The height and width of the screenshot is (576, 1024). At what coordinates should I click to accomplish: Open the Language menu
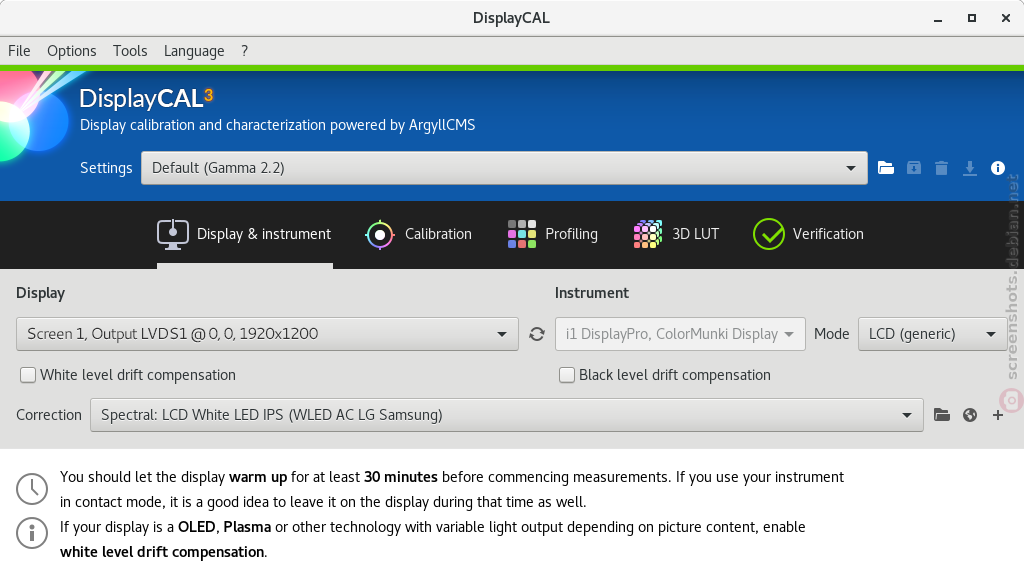(194, 51)
